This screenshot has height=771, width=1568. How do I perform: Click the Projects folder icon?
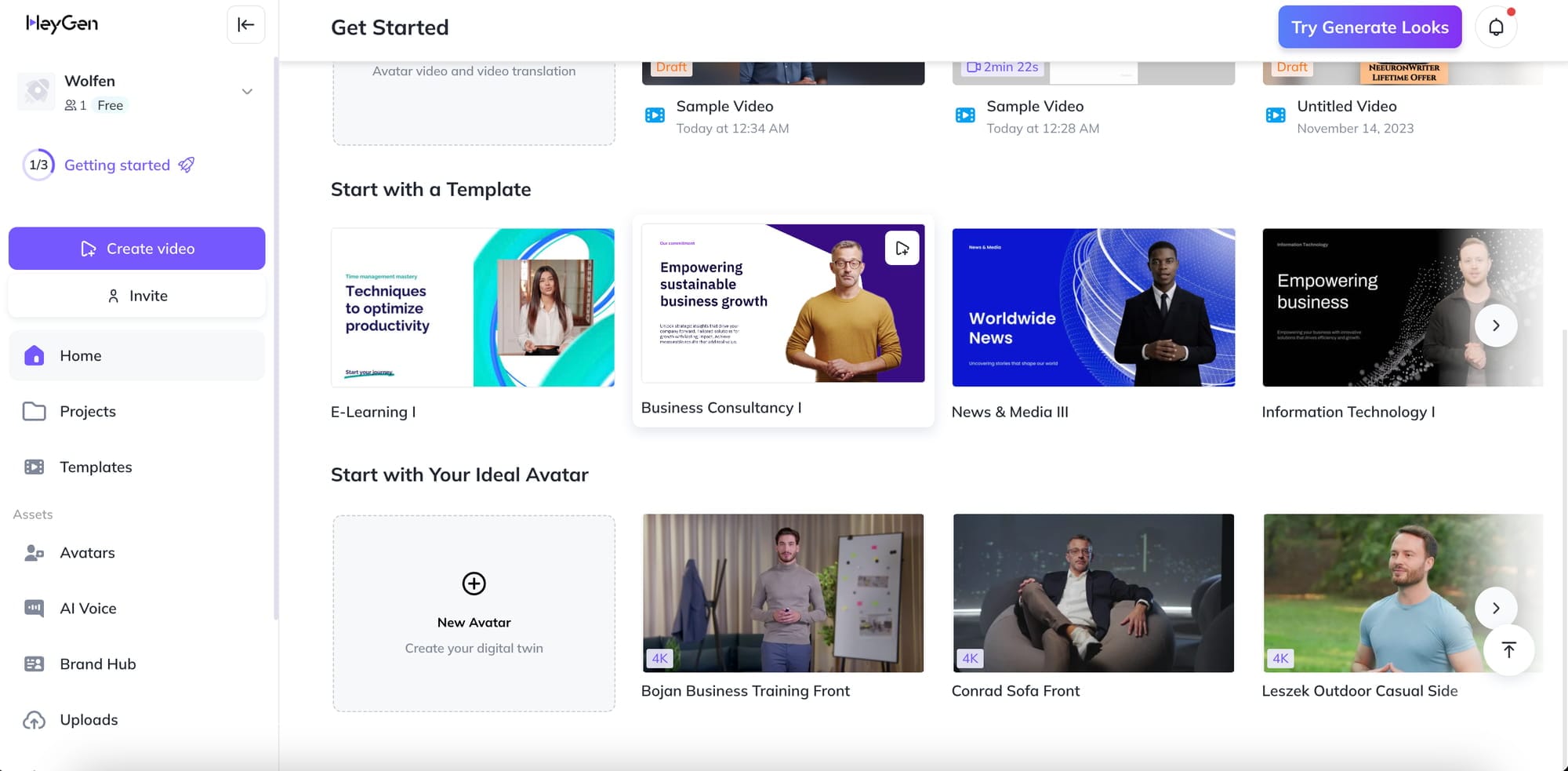[x=34, y=411]
